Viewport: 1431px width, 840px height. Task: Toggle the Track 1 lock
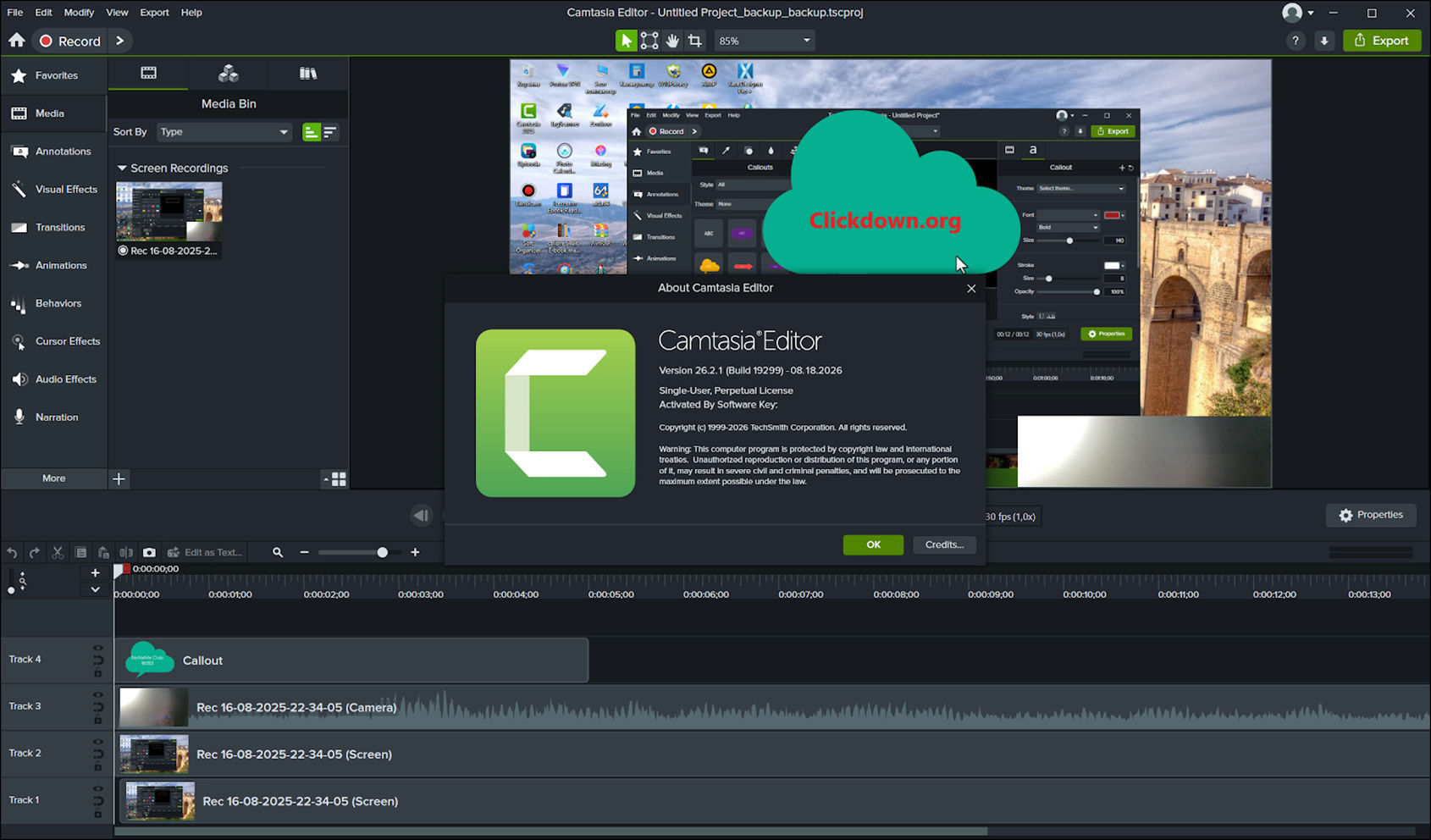click(x=98, y=814)
